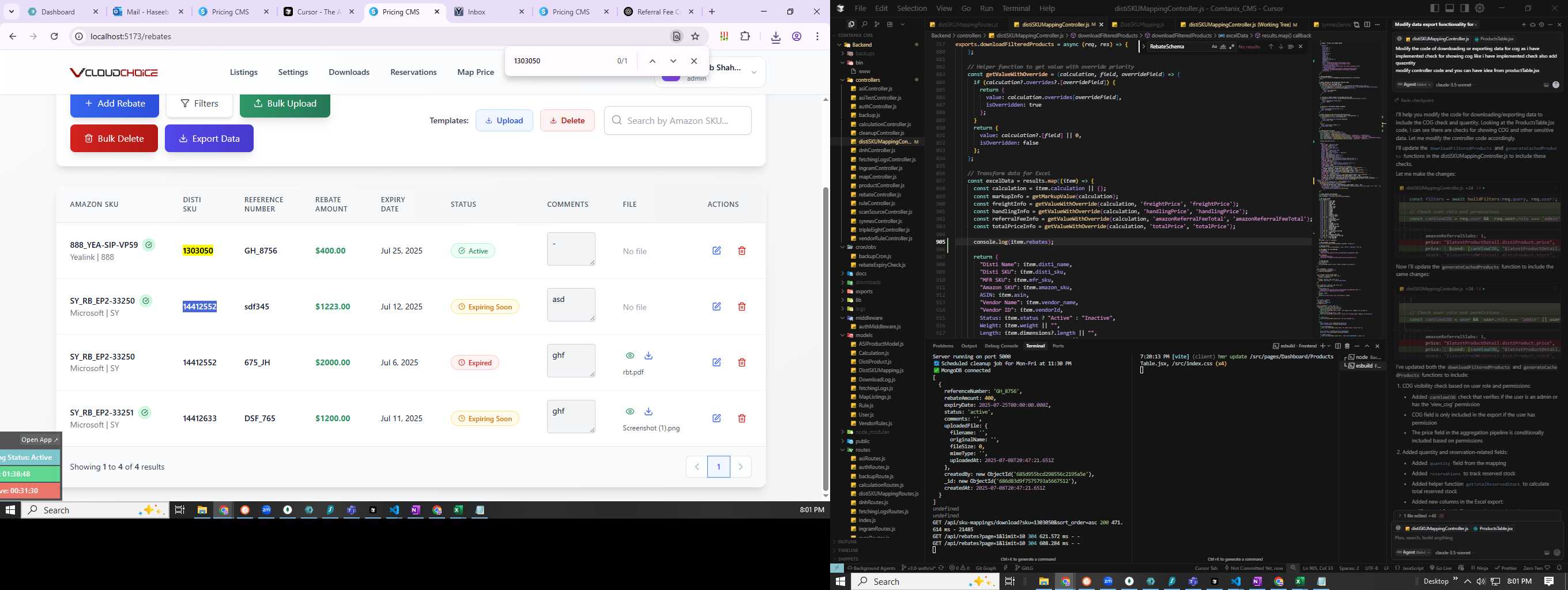Open Cursor Extensions view icon

point(890,24)
